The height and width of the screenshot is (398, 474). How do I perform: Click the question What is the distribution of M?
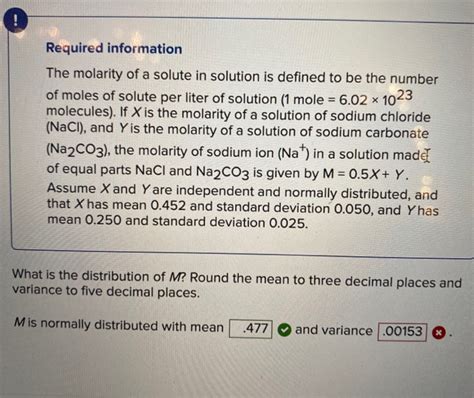coord(100,276)
